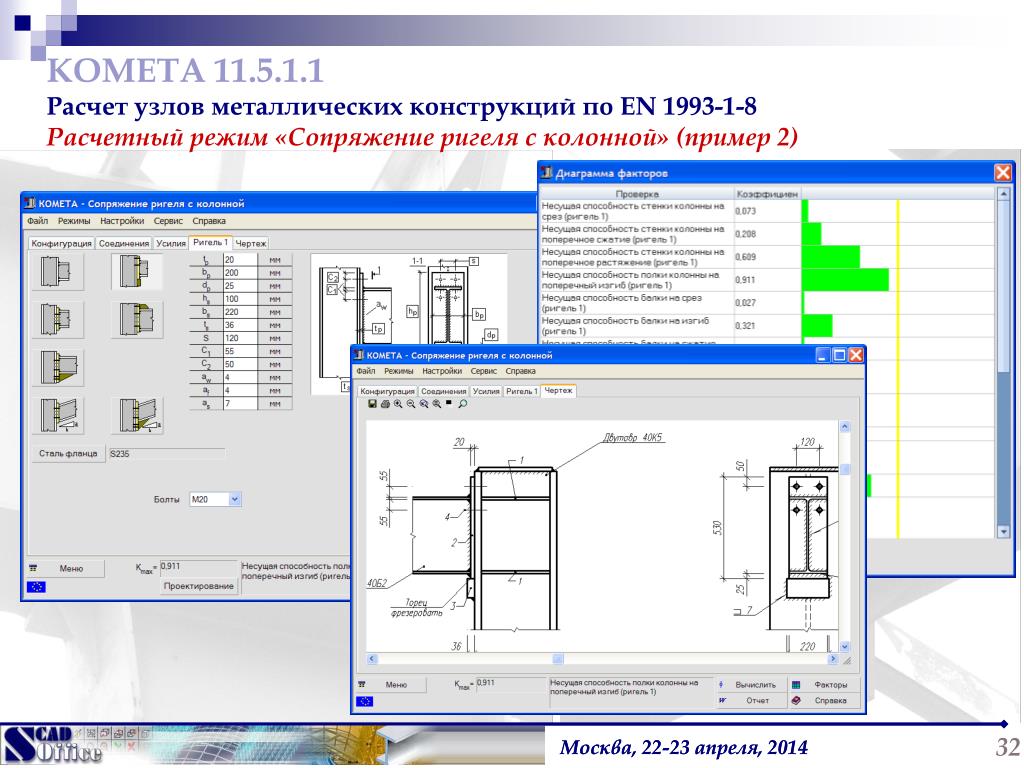This screenshot has height=768, width=1024.
Task: Click the zoom in magnifier icon
Action: pos(398,404)
